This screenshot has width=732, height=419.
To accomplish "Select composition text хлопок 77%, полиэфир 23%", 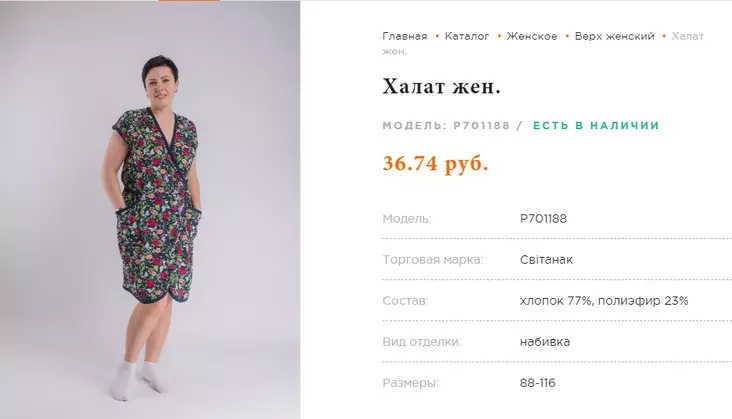I will [x=604, y=301].
